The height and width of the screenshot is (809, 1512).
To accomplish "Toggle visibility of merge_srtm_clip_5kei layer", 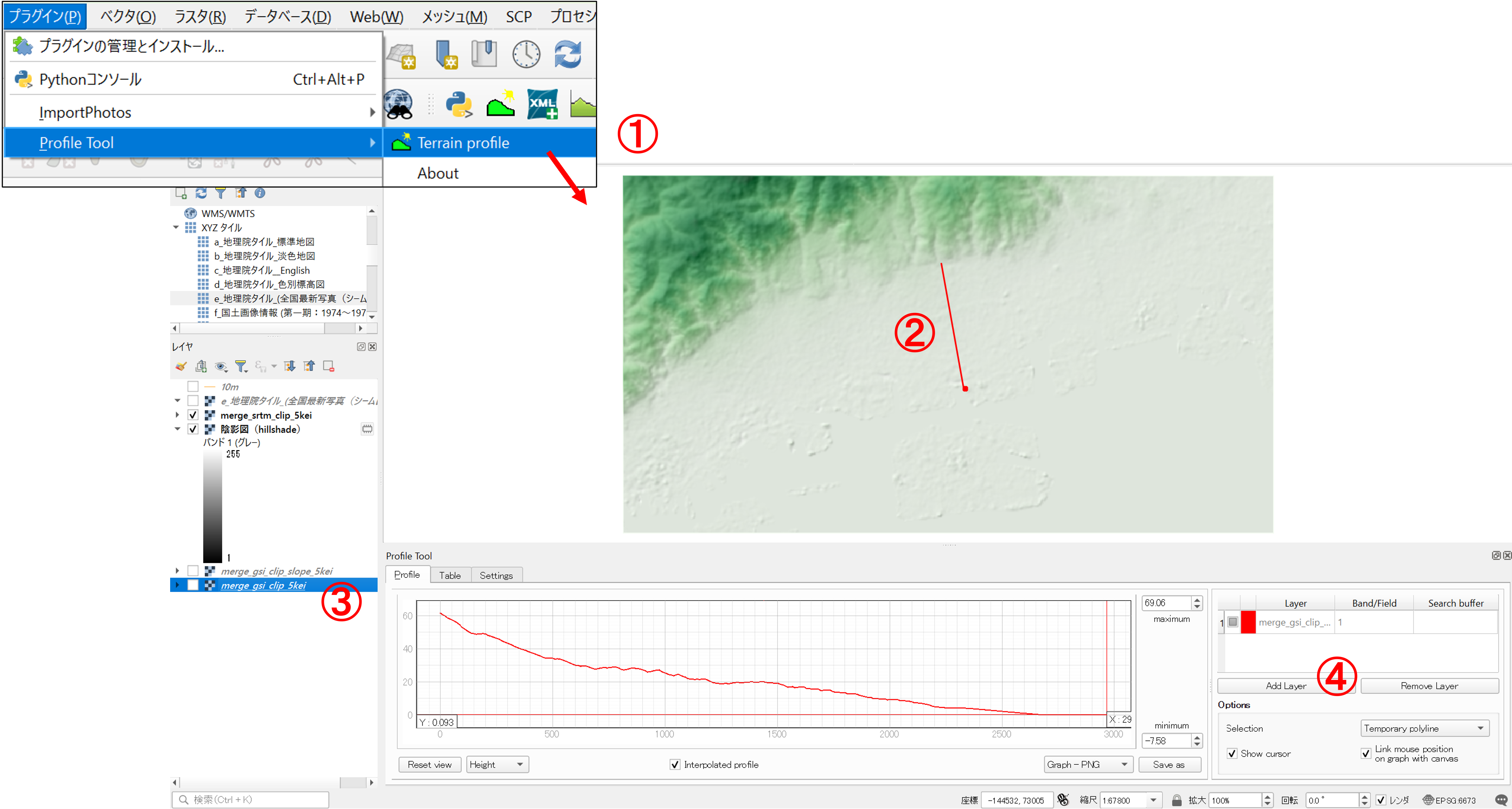I will (x=192, y=415).
